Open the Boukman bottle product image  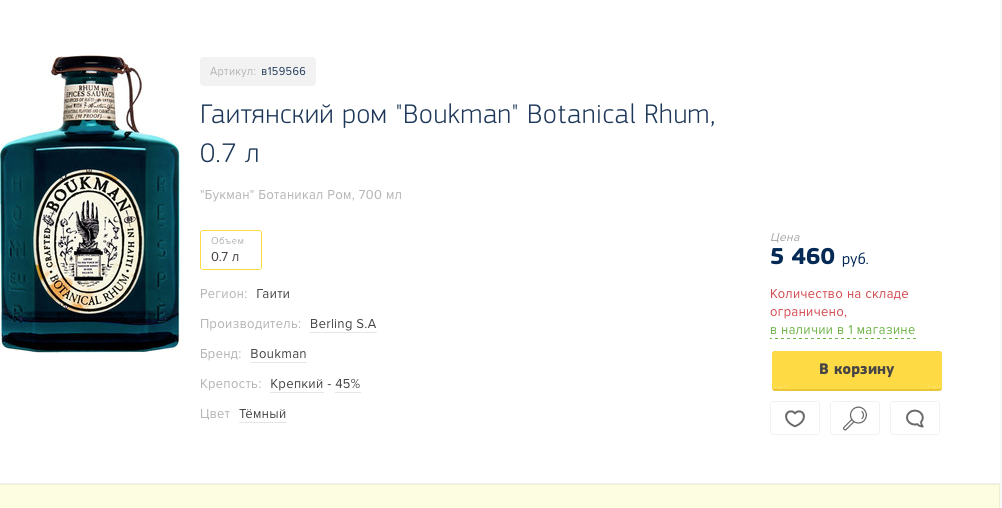(x=89, y=203)
